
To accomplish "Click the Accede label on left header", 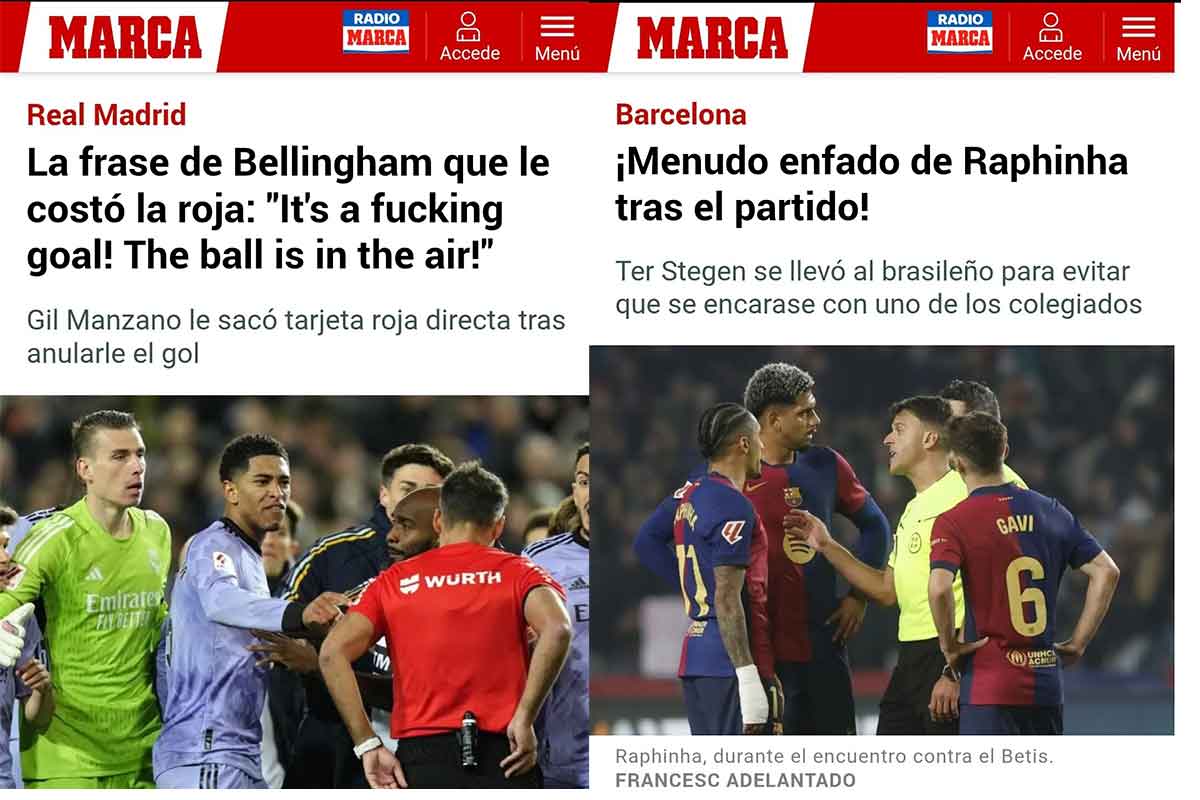I will tap(470, 54).
